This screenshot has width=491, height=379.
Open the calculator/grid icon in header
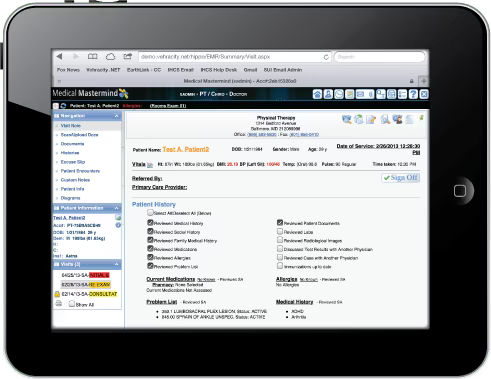coord(392,94)
